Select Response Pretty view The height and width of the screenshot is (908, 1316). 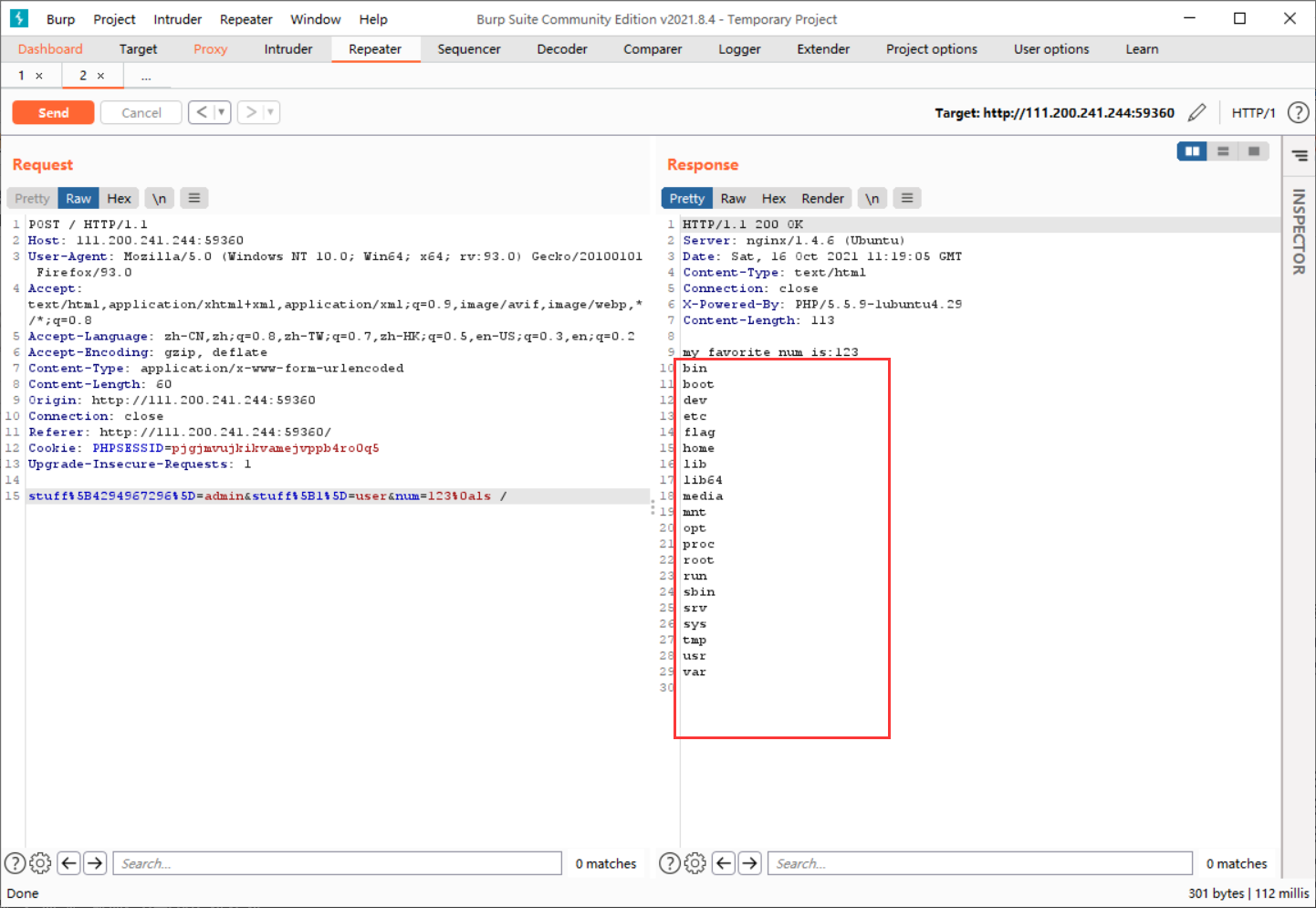pyautogui.click(x=687, y=198)
